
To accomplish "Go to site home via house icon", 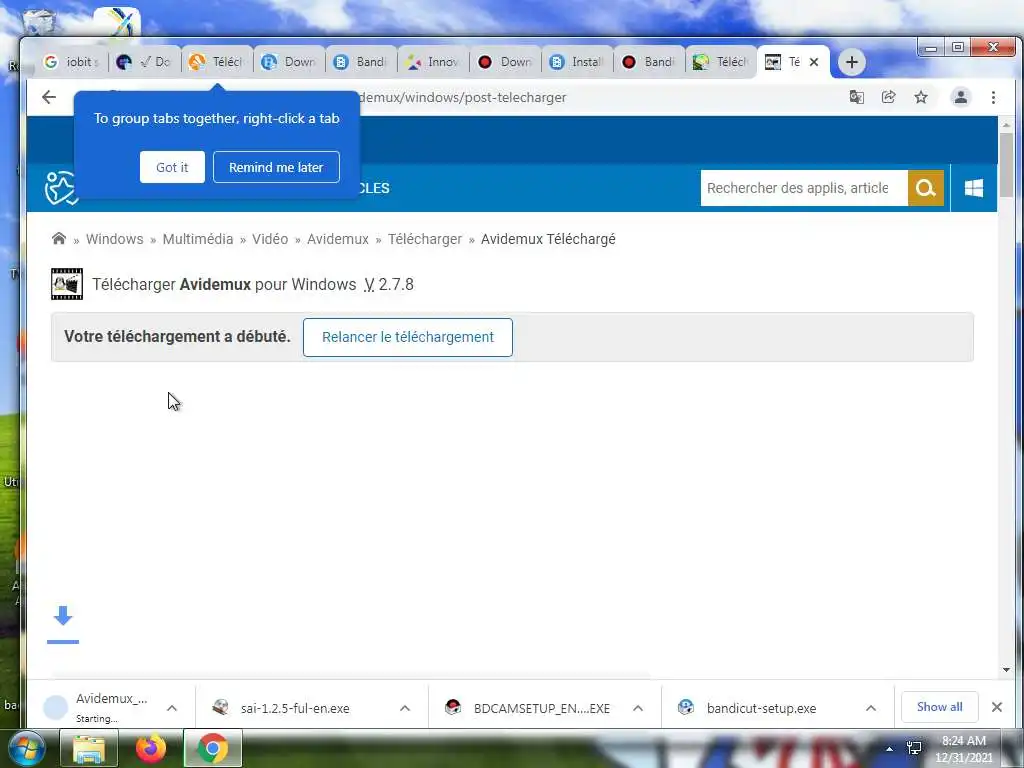I will pos(59,238).
